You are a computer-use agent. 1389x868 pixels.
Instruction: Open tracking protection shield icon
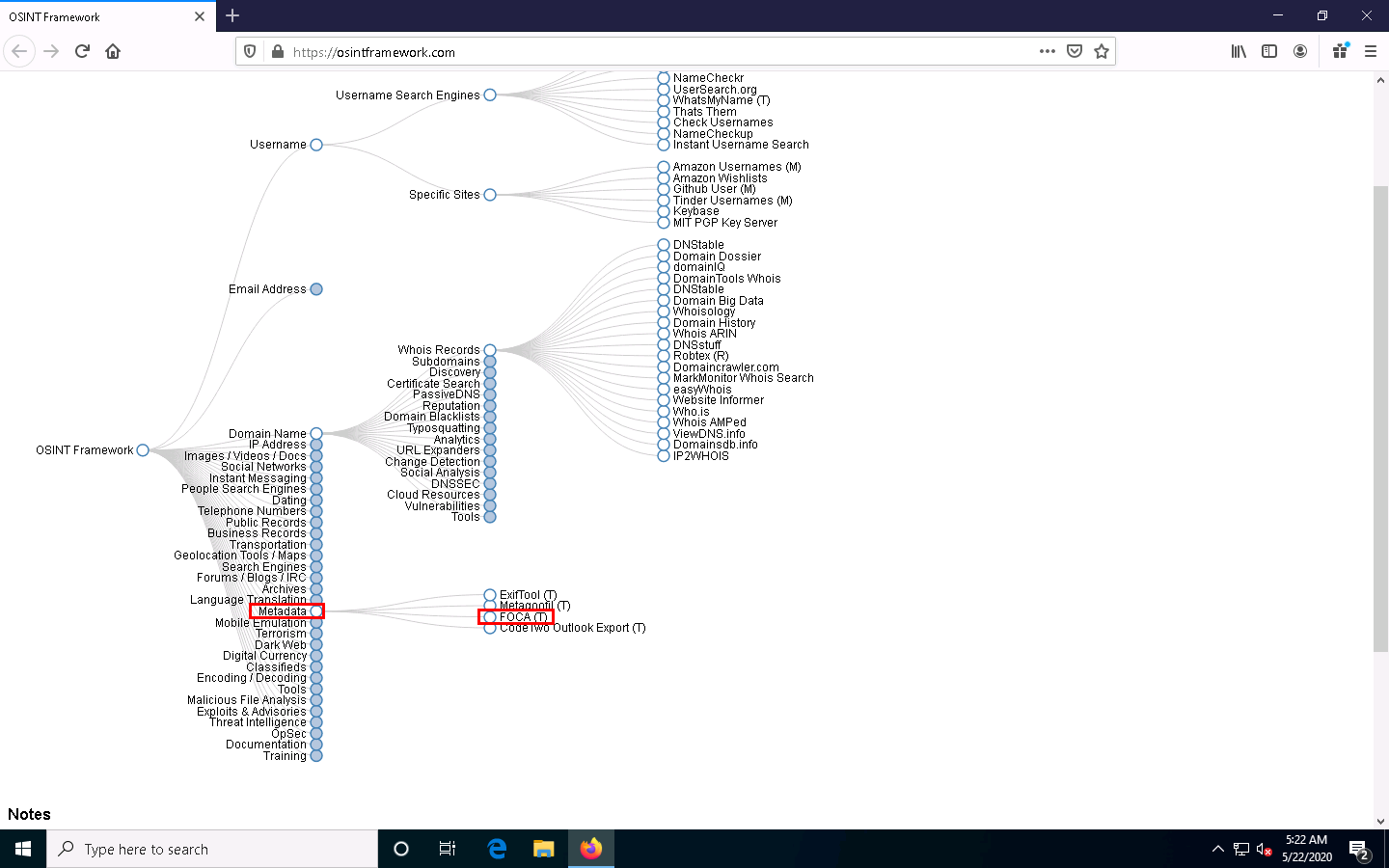(250, 52)
